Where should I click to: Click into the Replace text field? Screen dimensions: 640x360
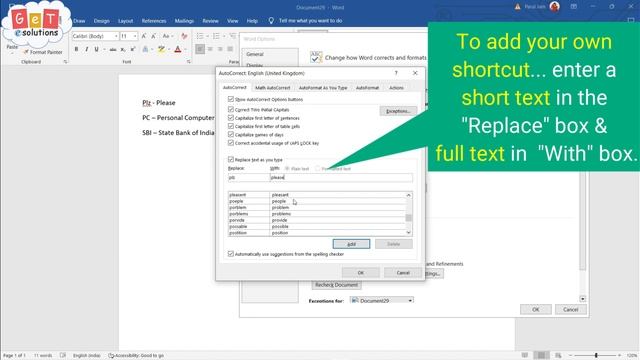coord(248,178)
